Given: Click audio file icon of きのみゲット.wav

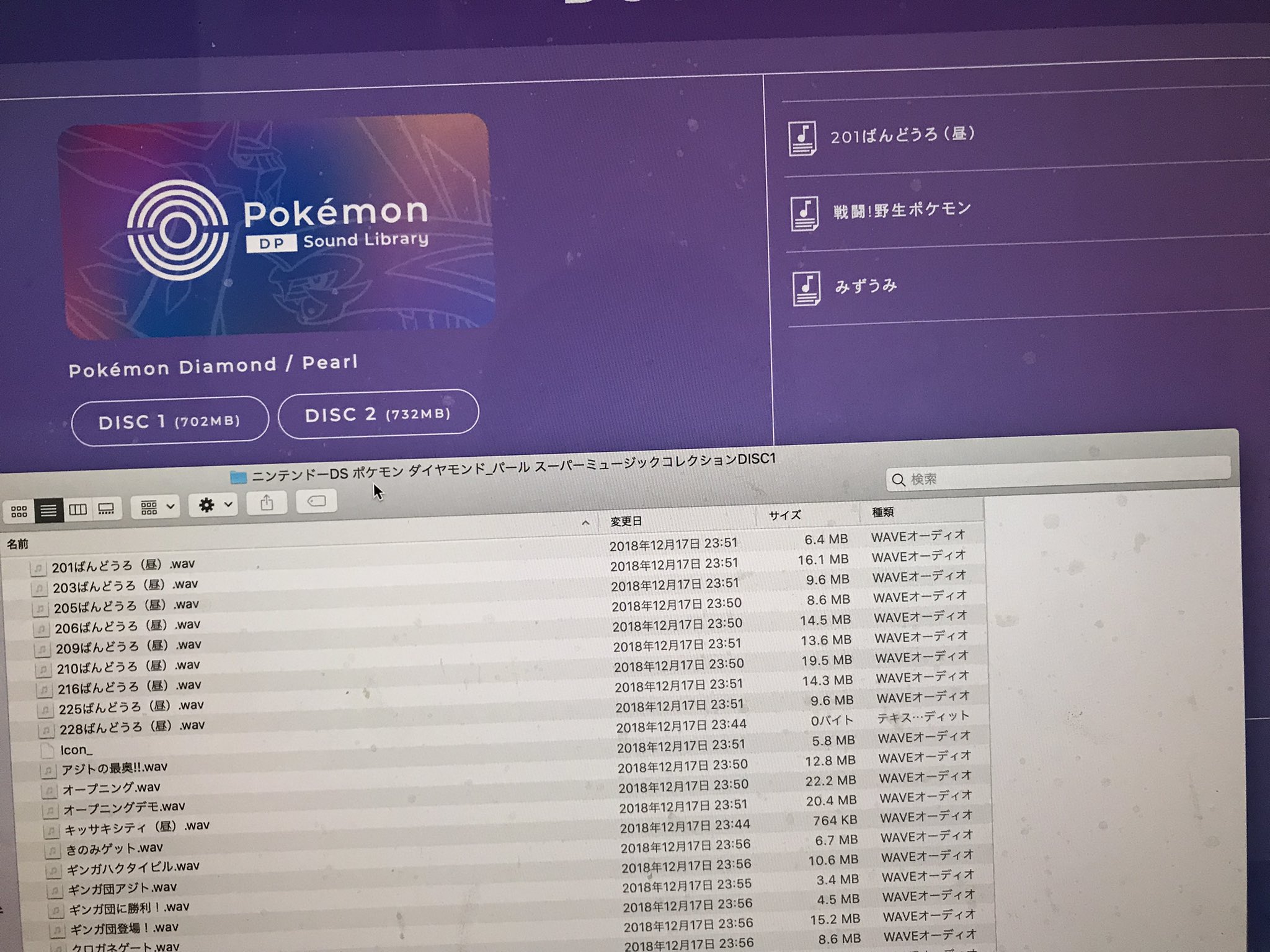Looking at the screenshot, I should [x=53, y=852].
